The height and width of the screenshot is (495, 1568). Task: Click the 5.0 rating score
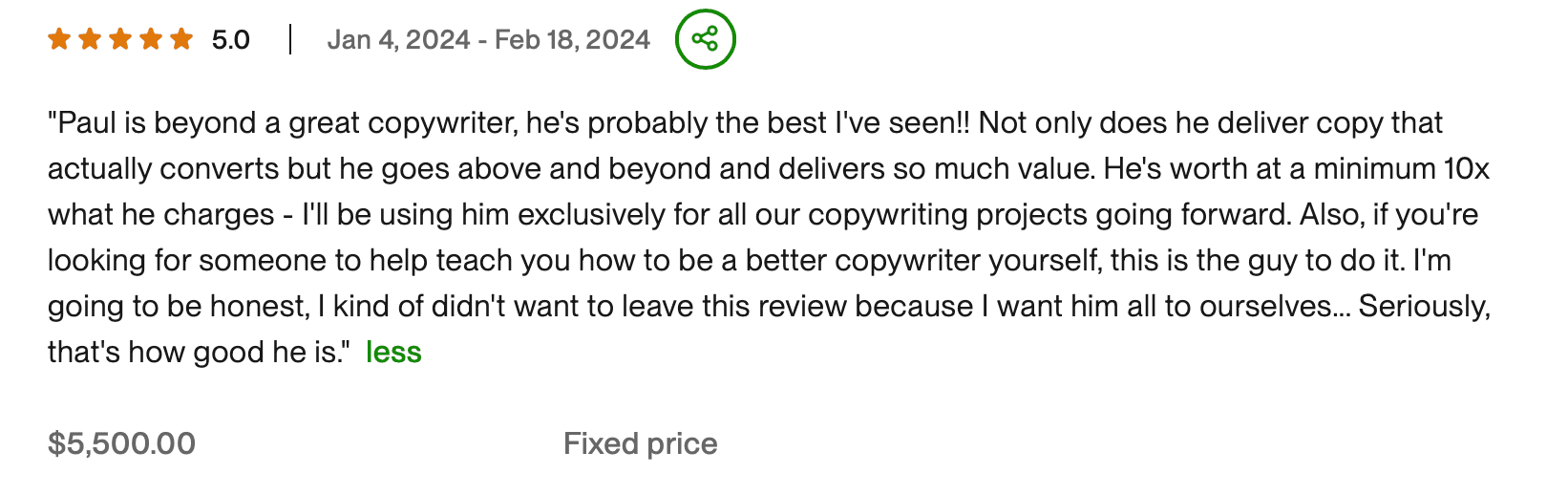pos(230,40)
